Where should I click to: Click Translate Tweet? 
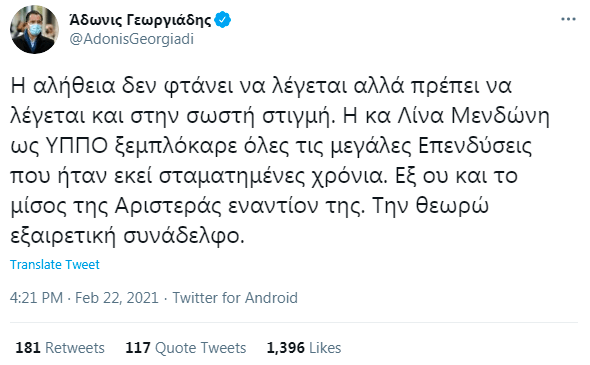point(55,265)
